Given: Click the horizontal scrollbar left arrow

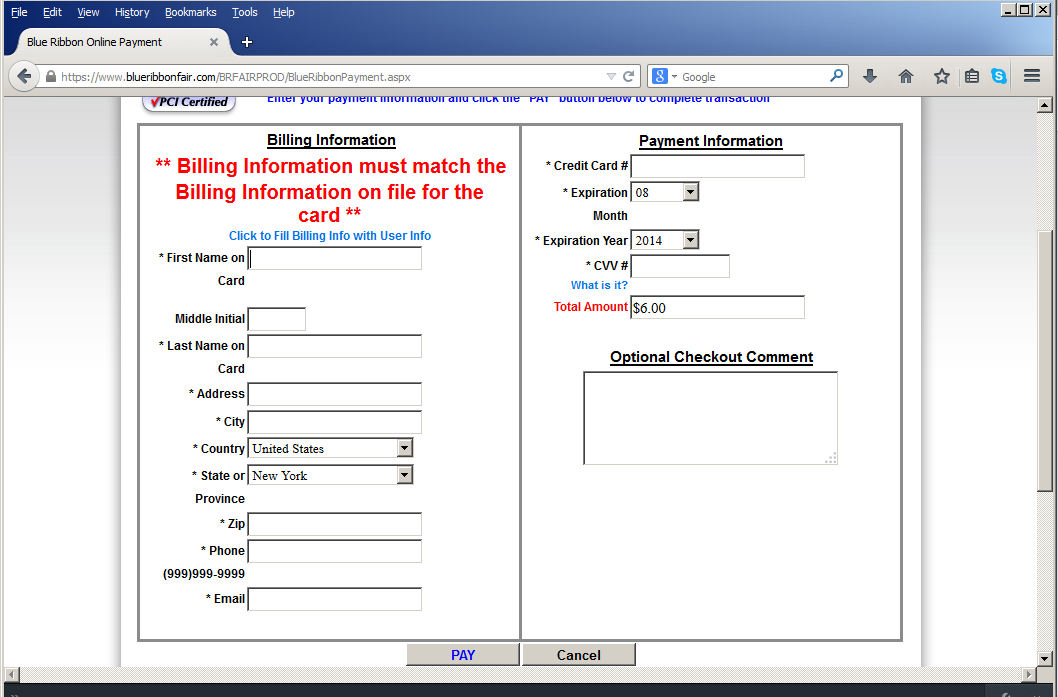Looking at the screenshot, I should pos(11,674).
